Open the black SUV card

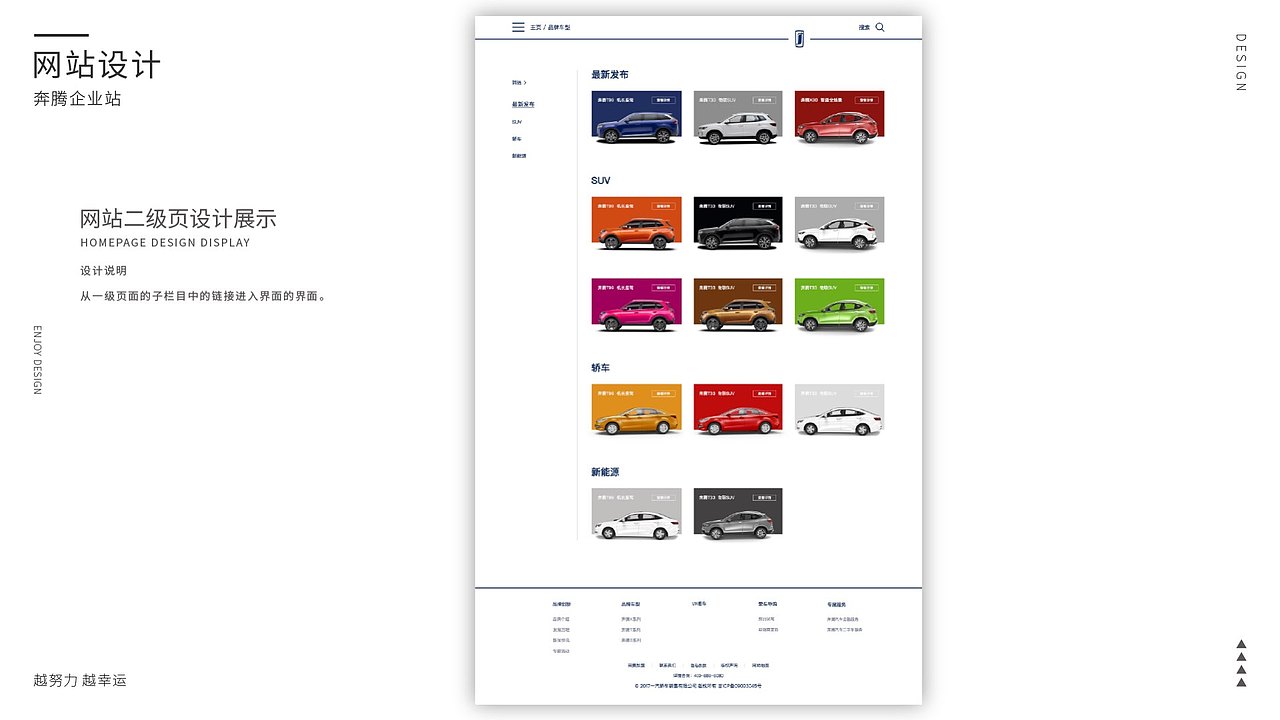point(738,224)
